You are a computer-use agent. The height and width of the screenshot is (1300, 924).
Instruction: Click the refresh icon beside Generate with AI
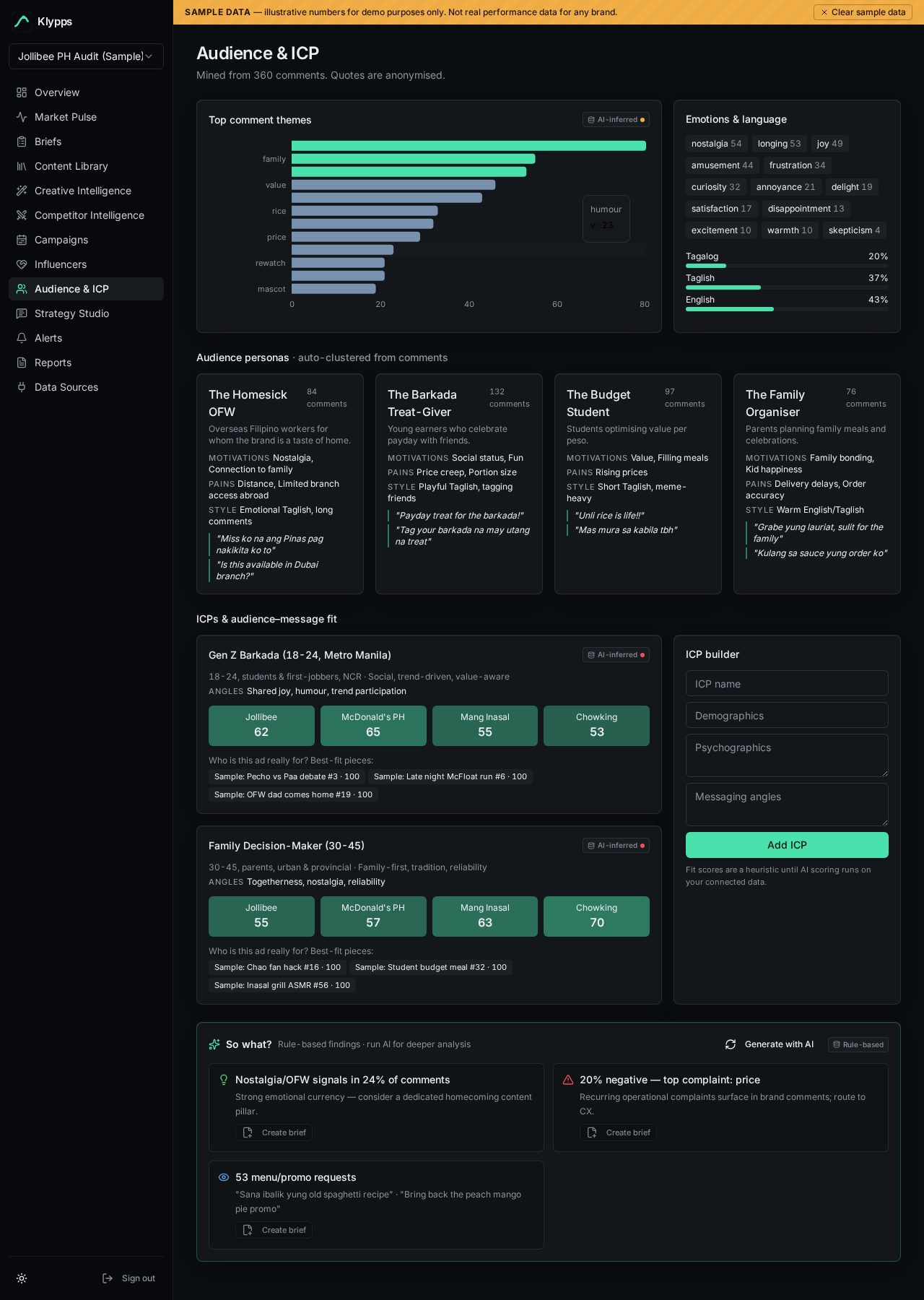pos(731,1044)
